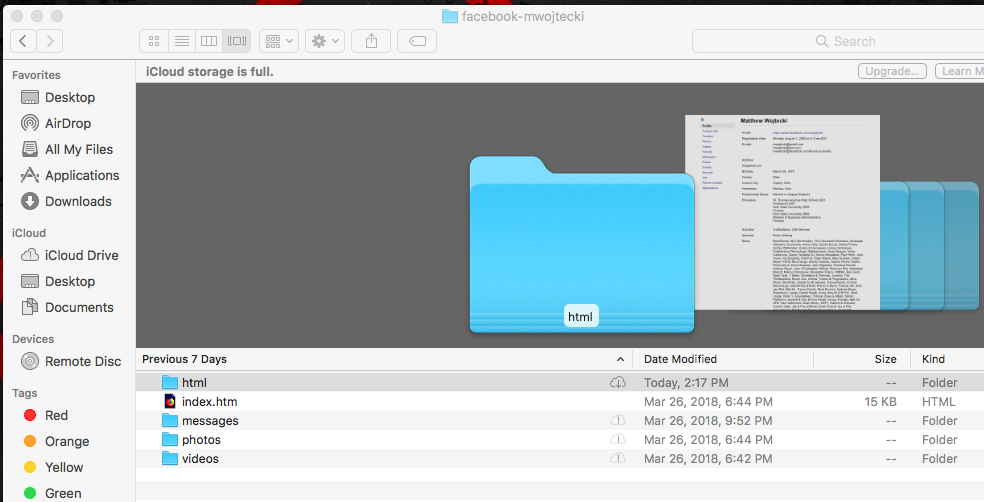Click the index.htm file icon
This screenshot has width=984, height=502.
coord(170,402)
